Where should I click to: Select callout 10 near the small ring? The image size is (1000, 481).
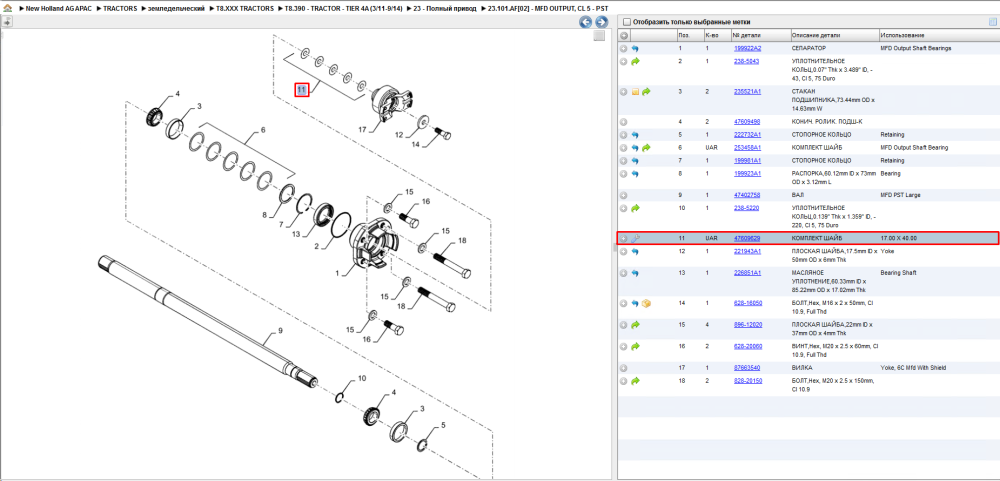tap(362, 378)
